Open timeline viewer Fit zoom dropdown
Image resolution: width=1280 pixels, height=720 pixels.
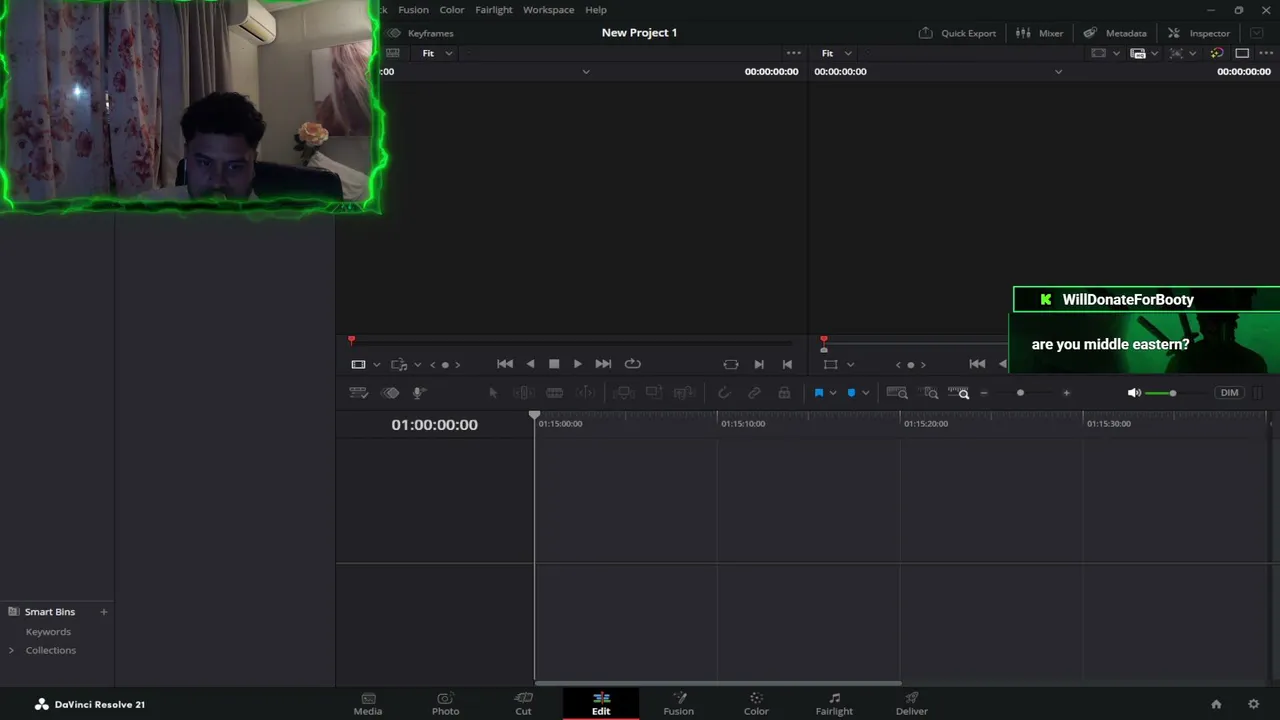836,53
